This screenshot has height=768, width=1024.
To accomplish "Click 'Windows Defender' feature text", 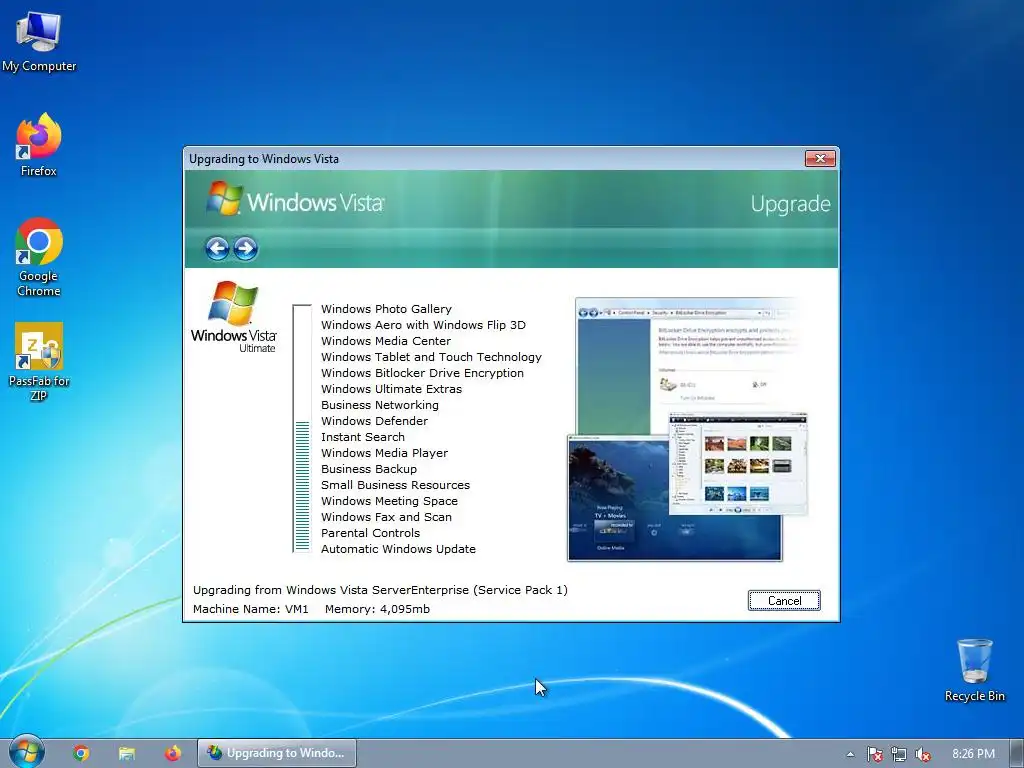I will 374,421.
